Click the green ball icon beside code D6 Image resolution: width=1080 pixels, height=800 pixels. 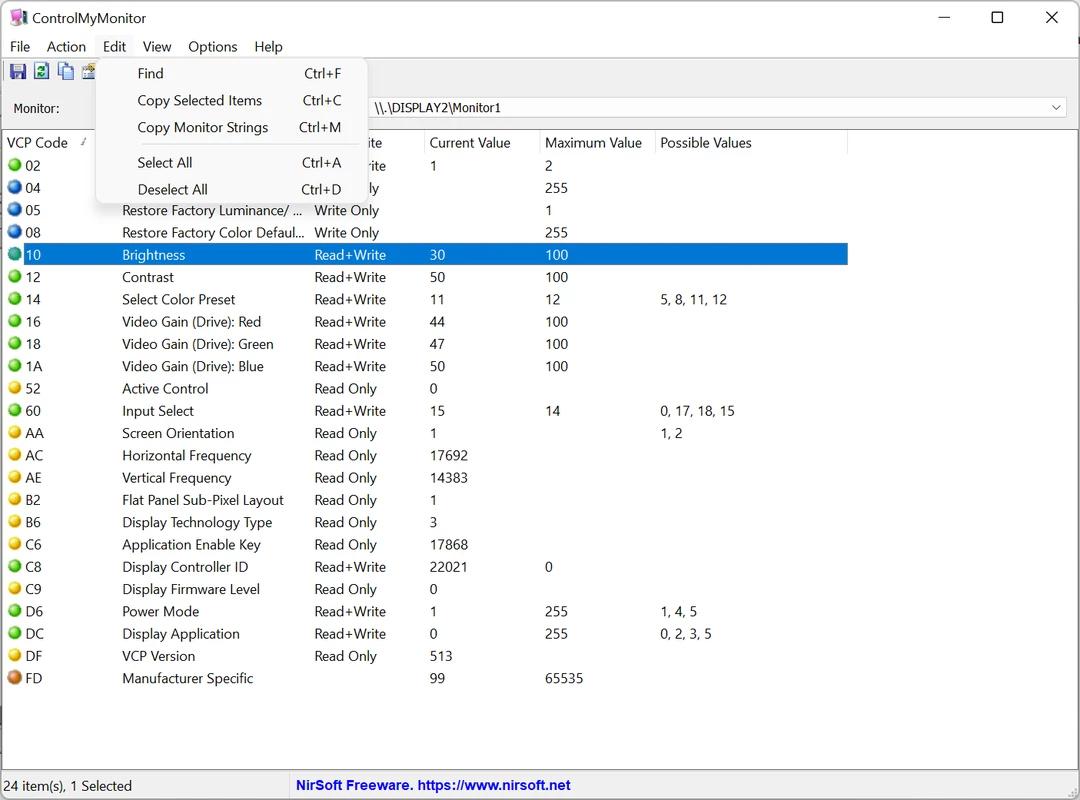click(14, 611)
